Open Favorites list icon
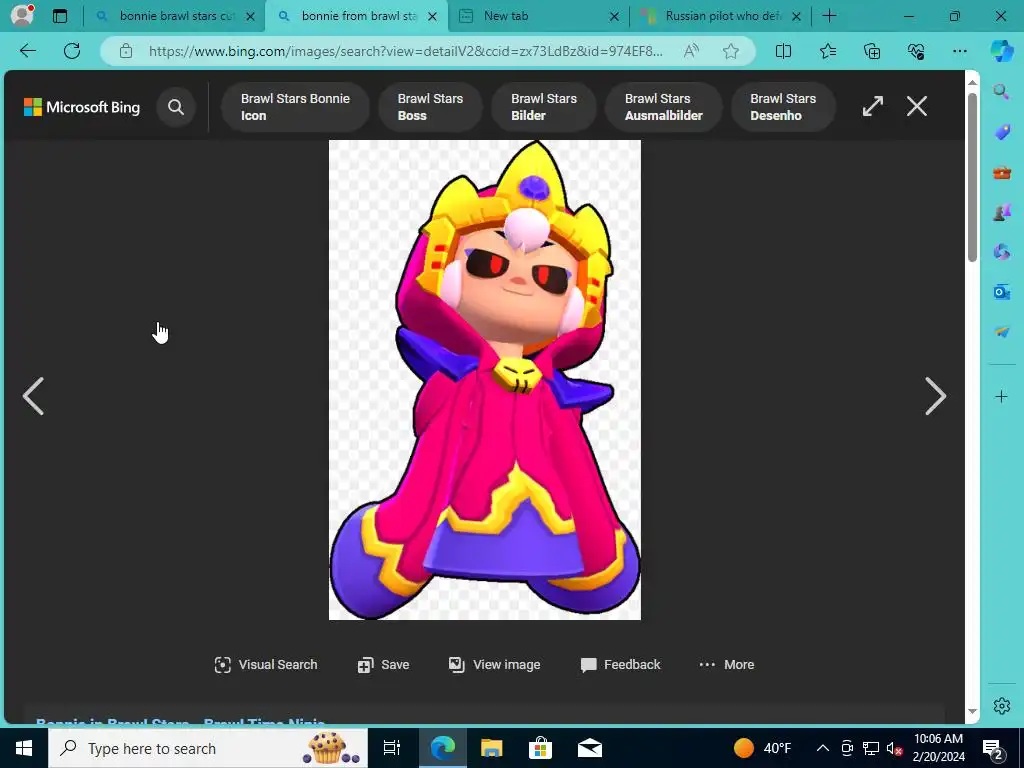 pos(827,51)
